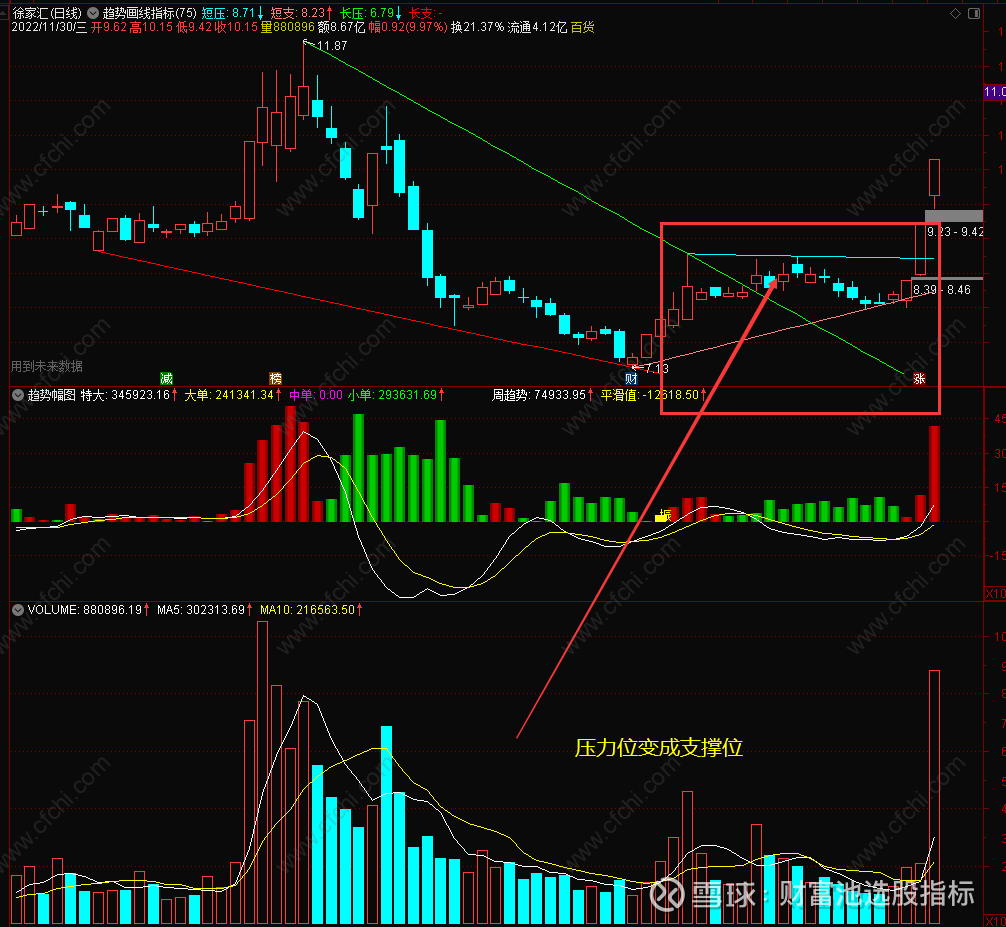Click the 长压: 6.79 value
The width and height of the screenshot is (1006, 927).
(371, 13)
